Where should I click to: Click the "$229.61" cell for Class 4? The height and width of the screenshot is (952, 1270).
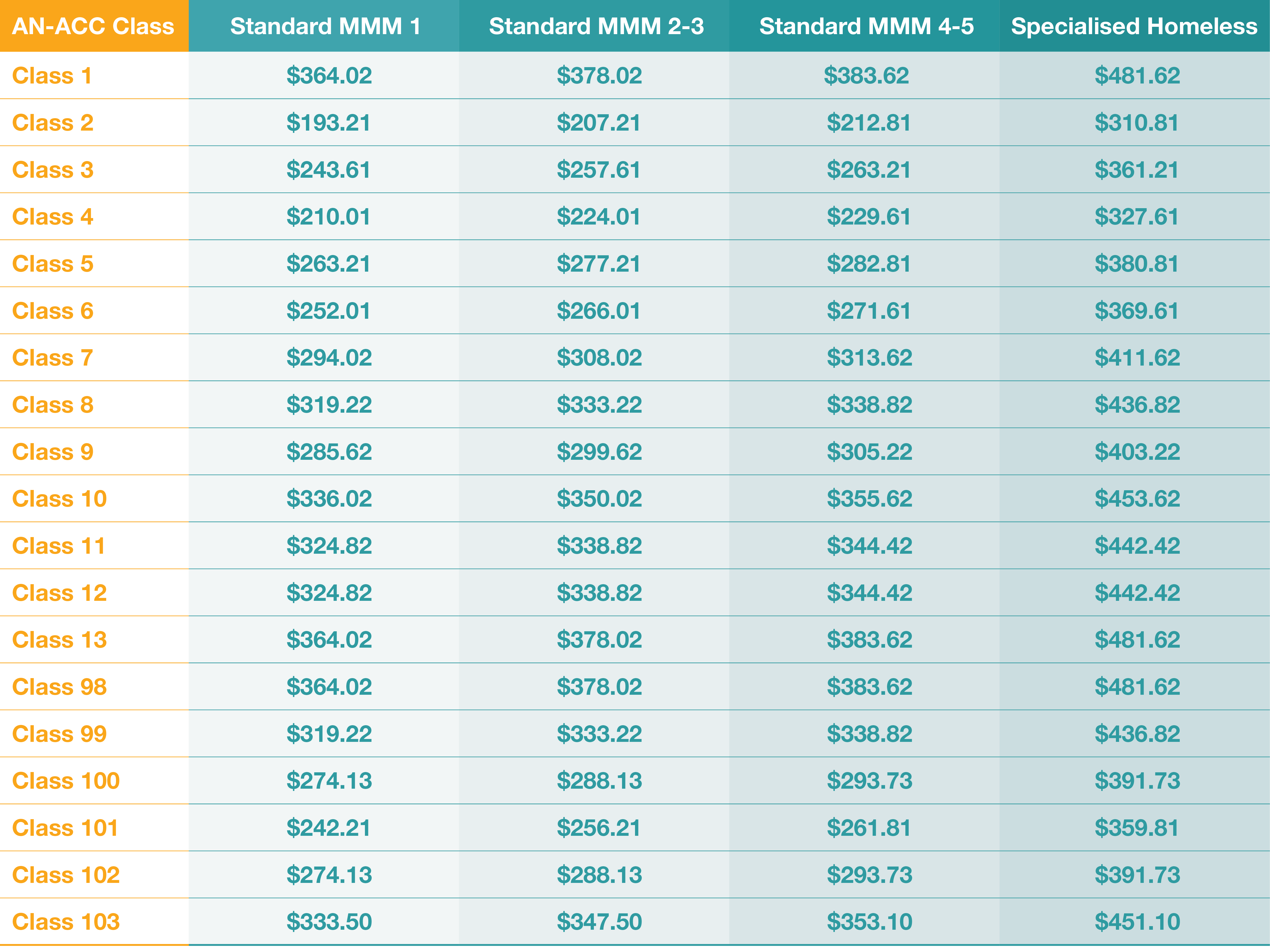point(869,217)
